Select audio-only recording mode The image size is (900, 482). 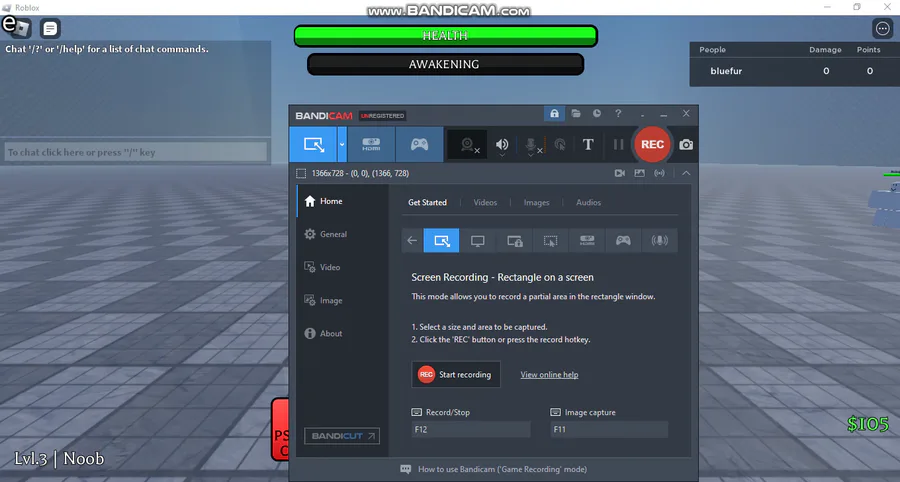660,240
